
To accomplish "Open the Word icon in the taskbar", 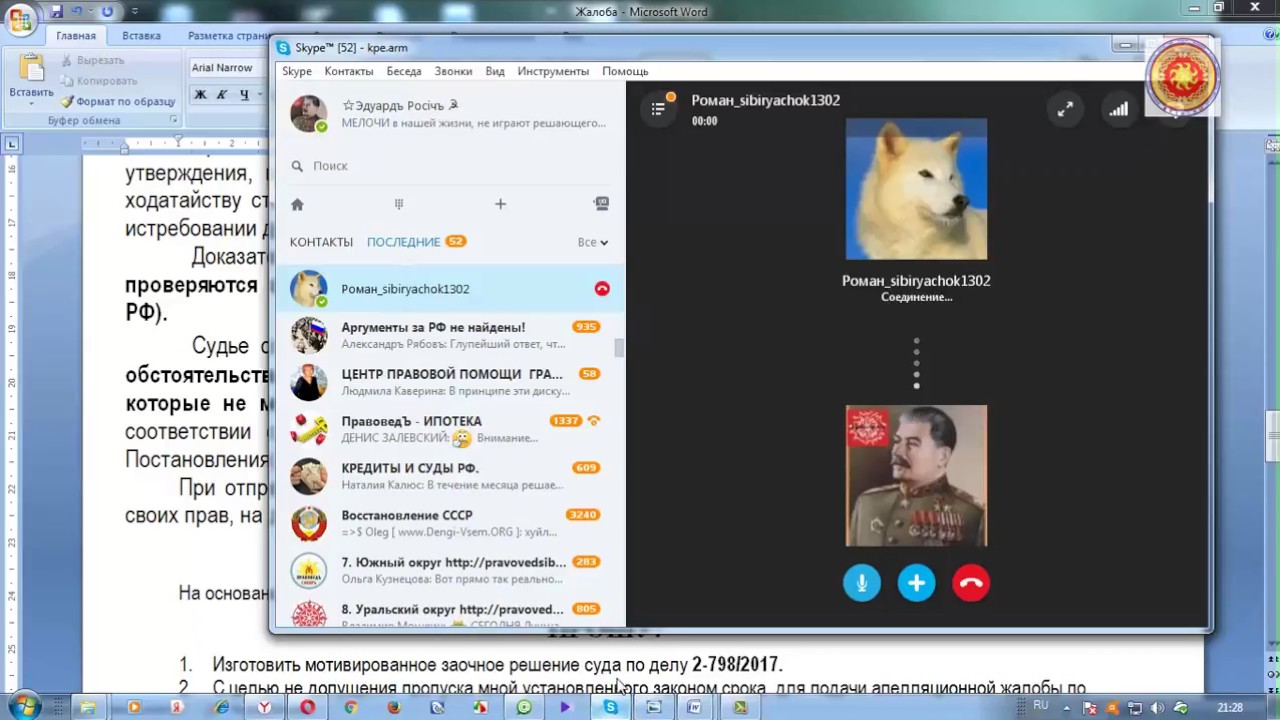I will [x=694, y=707].
